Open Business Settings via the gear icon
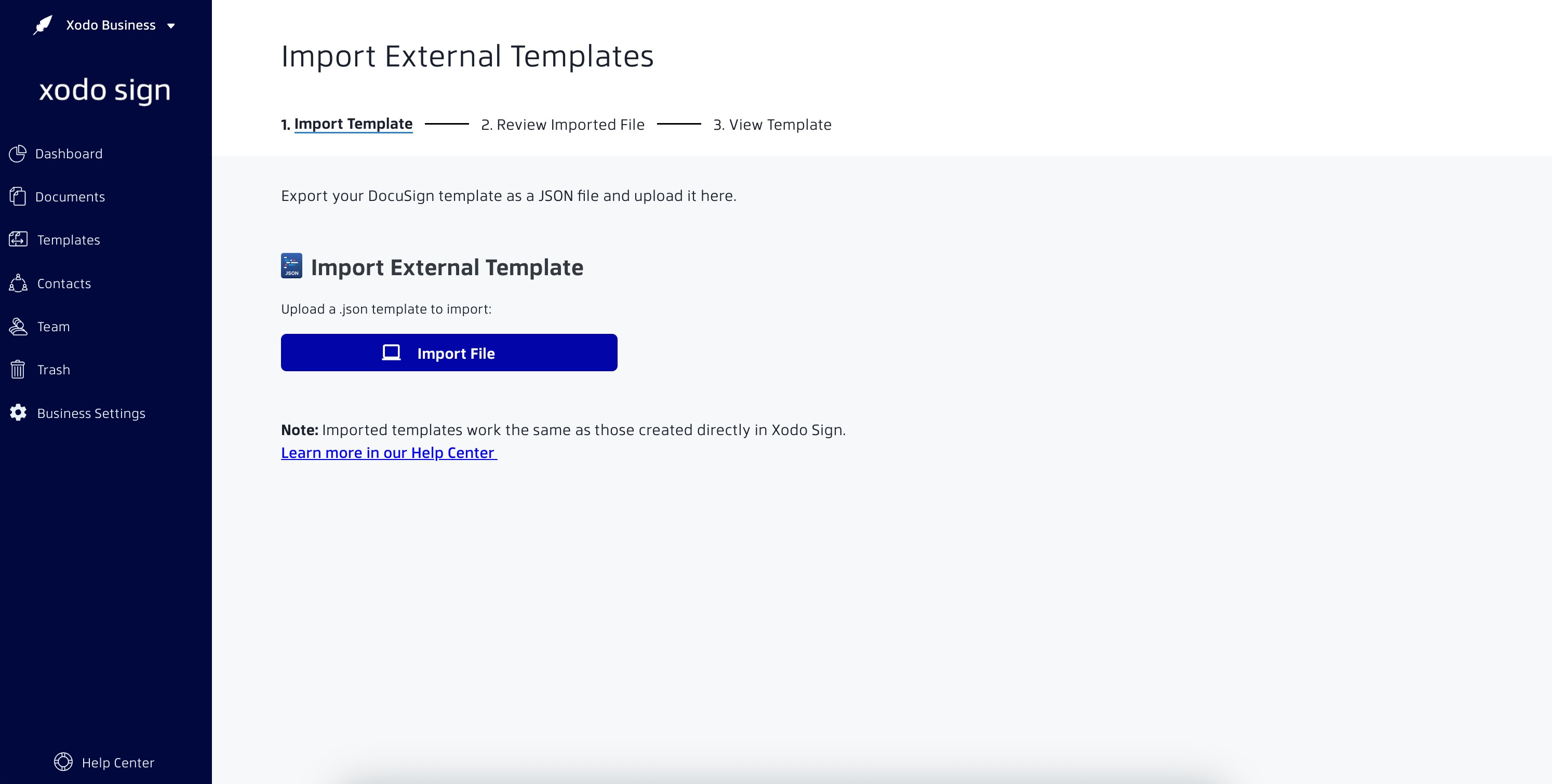This screenshot has width=1552, height=784. click(18, 412)
